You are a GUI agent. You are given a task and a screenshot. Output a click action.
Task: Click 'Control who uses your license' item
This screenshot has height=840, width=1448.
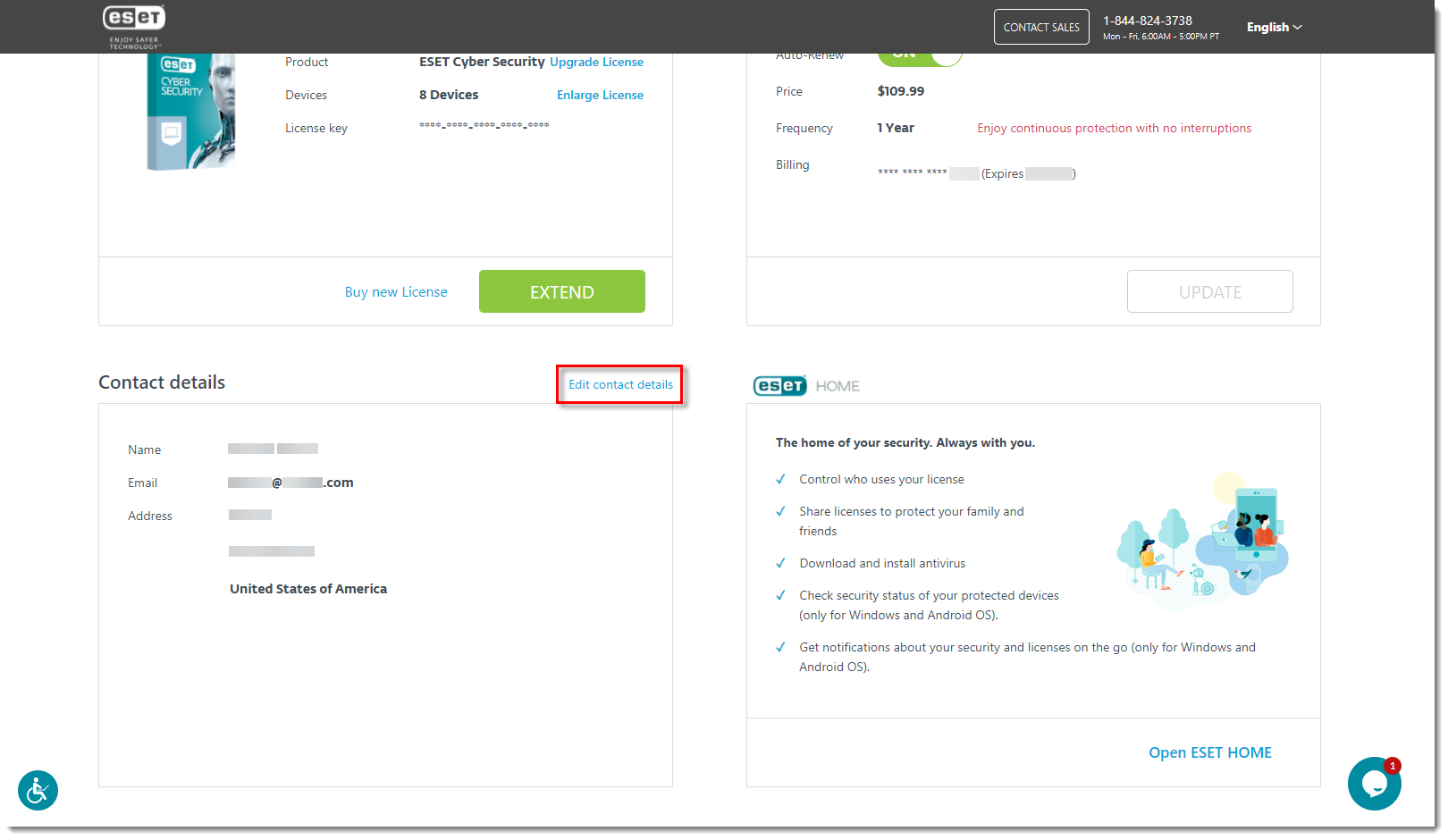pyautogui.click(x=881, y=479)
